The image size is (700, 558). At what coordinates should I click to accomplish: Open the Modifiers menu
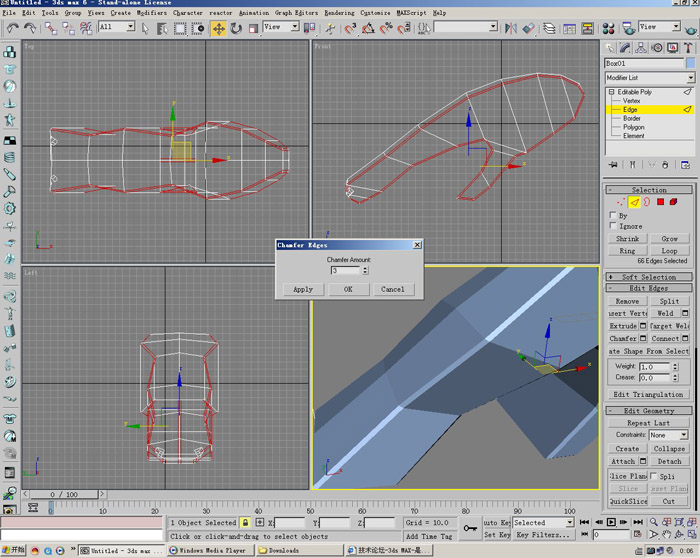[152, 12]
